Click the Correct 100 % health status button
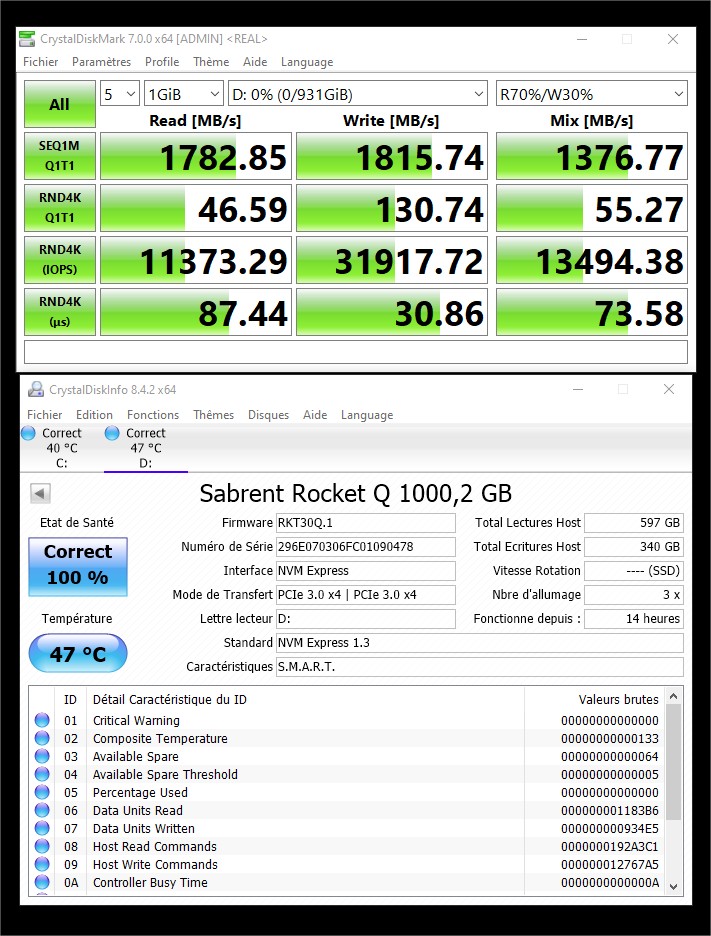 point(78,566)
